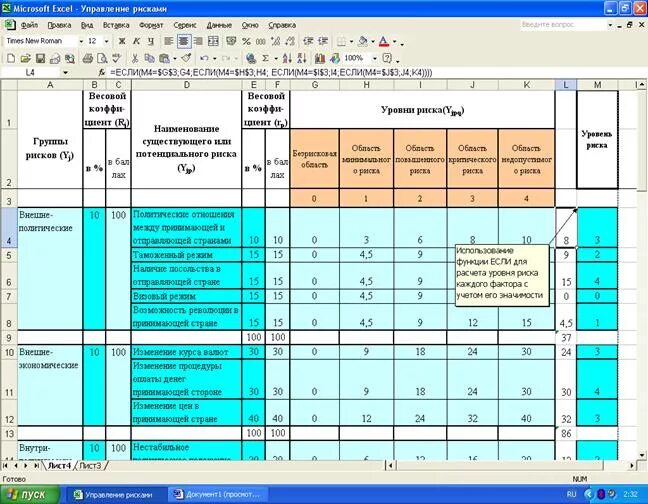
Task: Click the Merge and Center icon
Action: pyautogui.click(x=213, y=41)
